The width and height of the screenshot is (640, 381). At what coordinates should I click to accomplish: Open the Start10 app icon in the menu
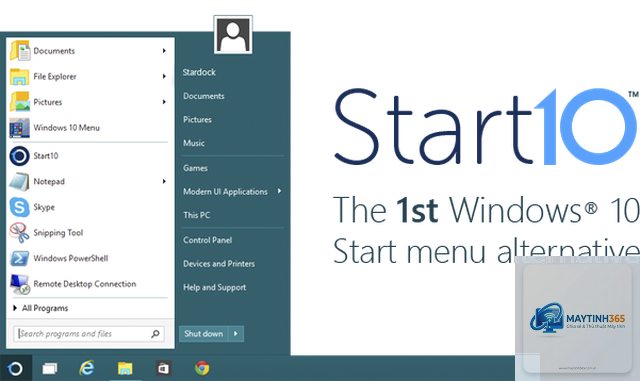(x=20, y=156)
